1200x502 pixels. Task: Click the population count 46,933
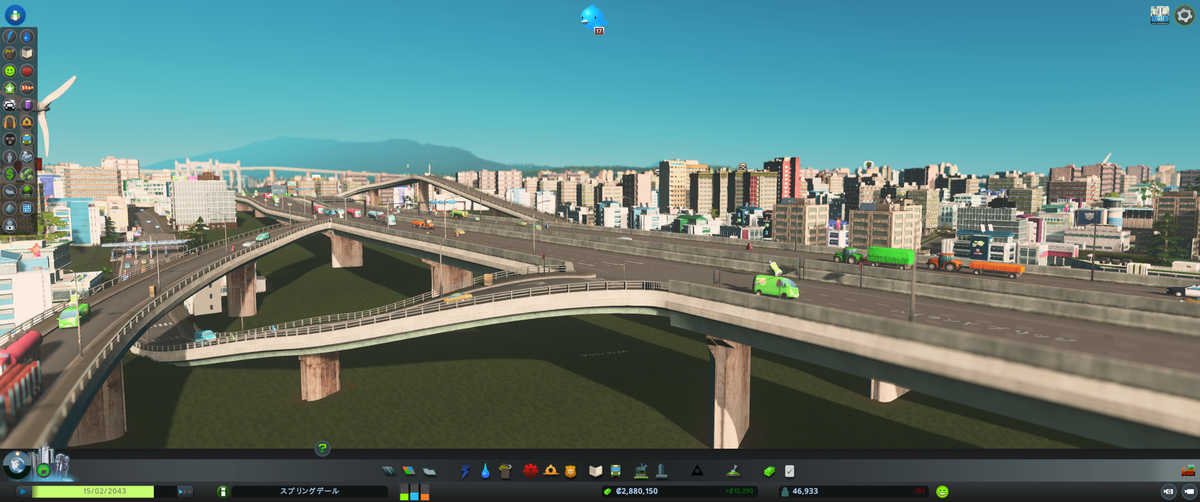click(806, 491)
